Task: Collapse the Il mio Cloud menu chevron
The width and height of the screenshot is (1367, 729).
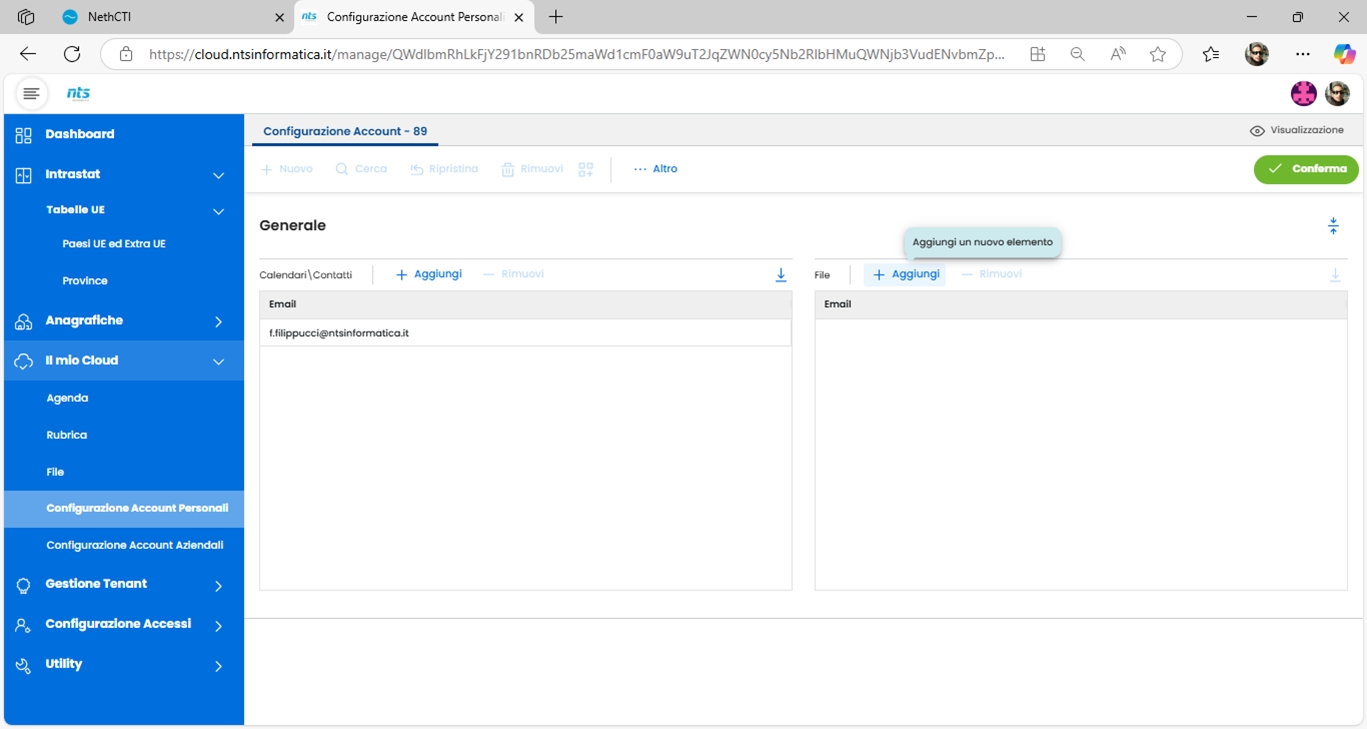Action: click(218, 362)
